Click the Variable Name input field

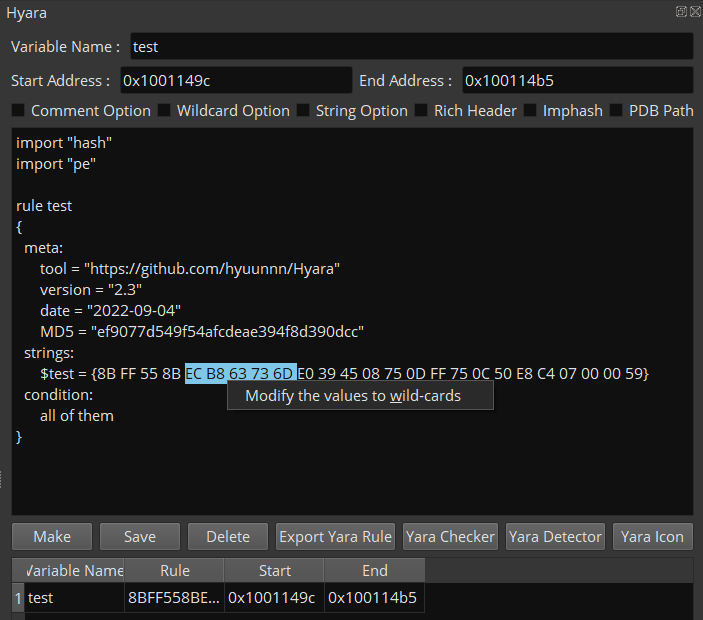[x=410, y=47]
